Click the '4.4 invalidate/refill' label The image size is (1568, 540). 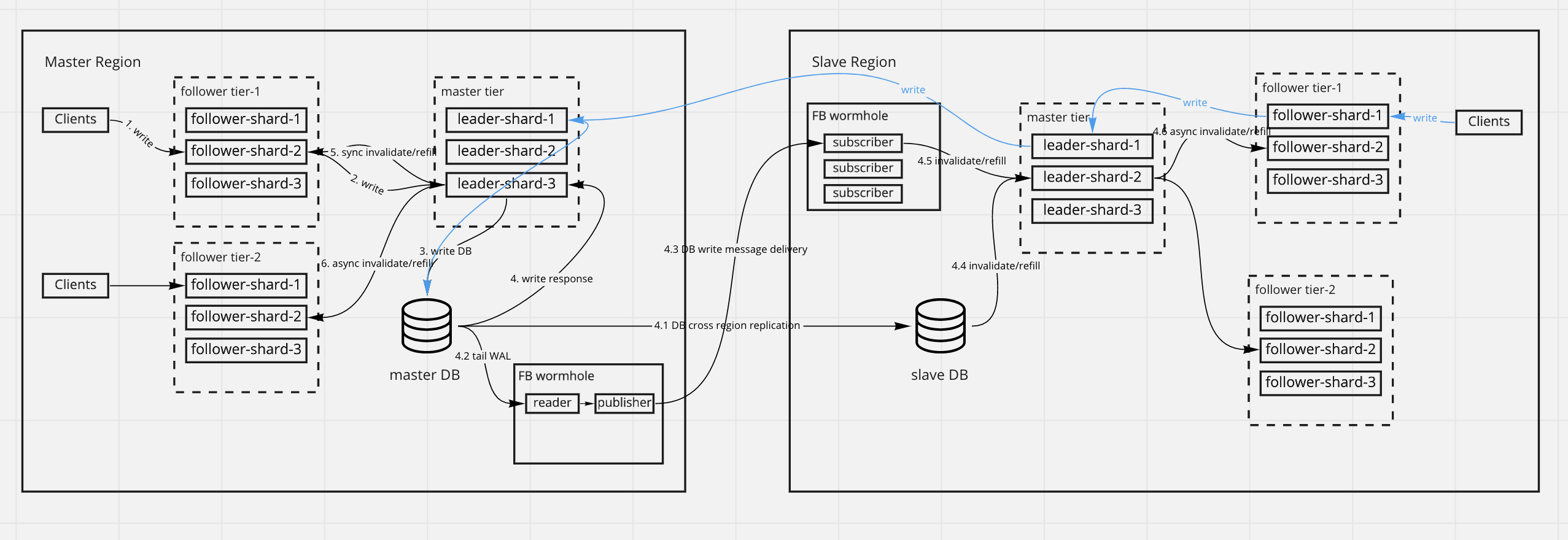[996, 266]
